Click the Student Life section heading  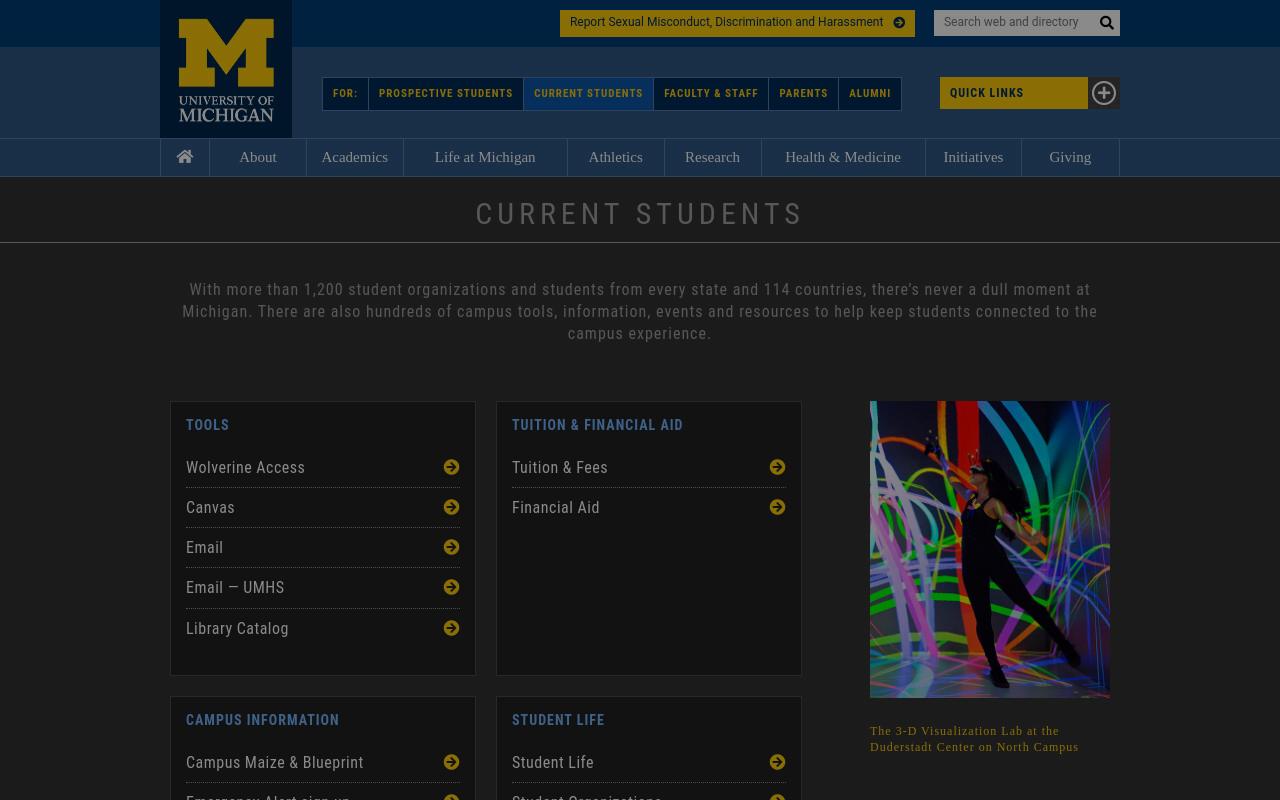pyautogui.click(x=558, y=720)
